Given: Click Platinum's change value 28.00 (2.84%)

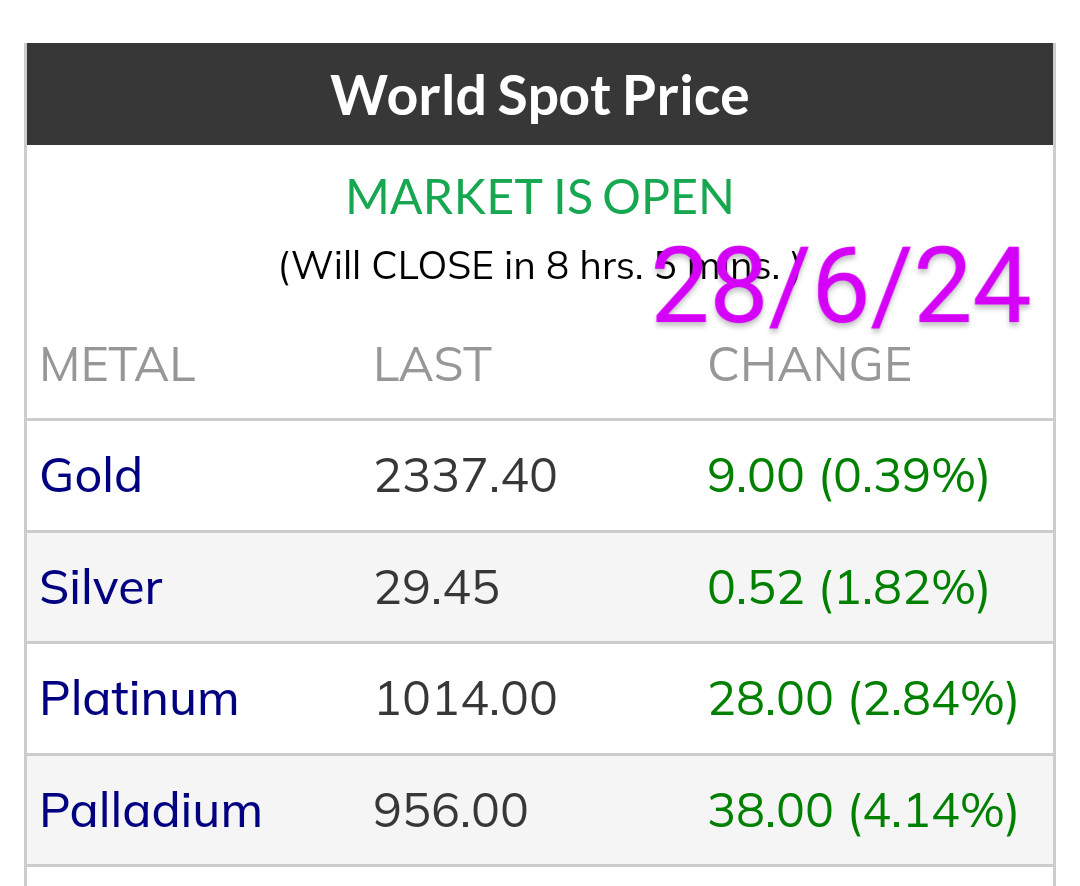Looking at the screenshot, I should (863, 699).
